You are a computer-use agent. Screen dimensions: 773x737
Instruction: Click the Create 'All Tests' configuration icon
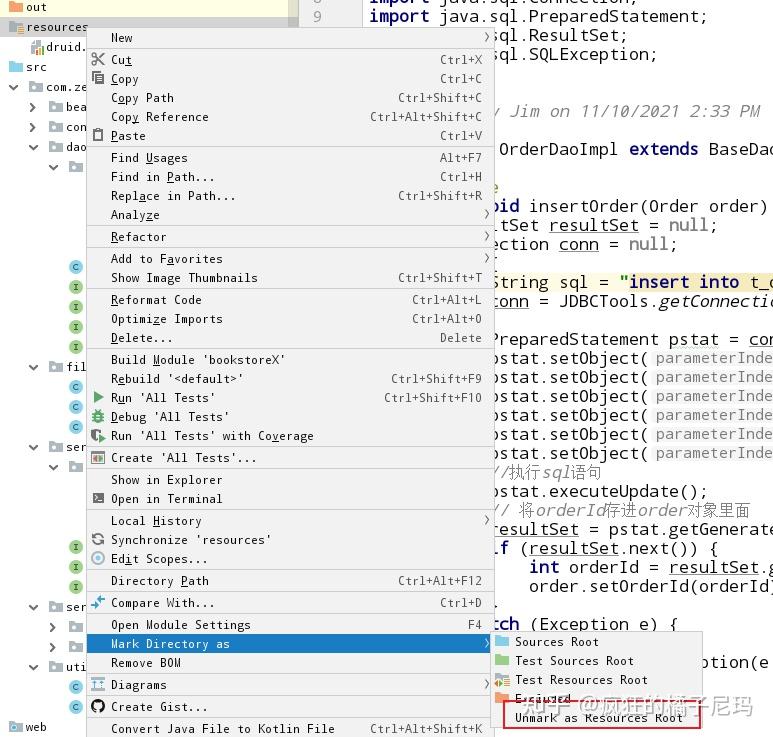98,457
